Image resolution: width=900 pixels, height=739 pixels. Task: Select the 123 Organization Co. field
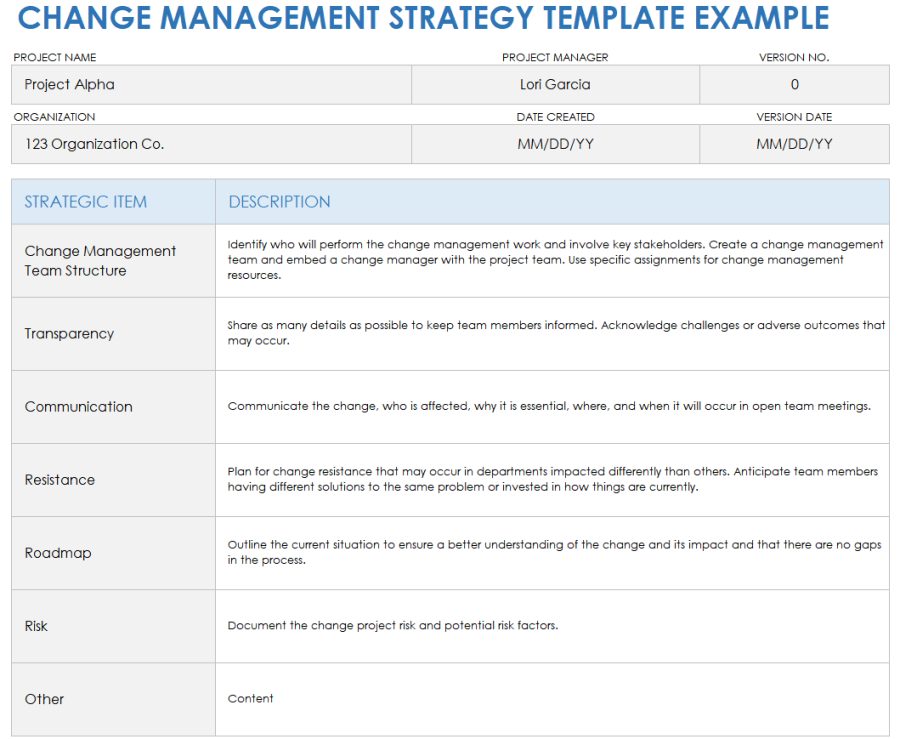(210, 143)
